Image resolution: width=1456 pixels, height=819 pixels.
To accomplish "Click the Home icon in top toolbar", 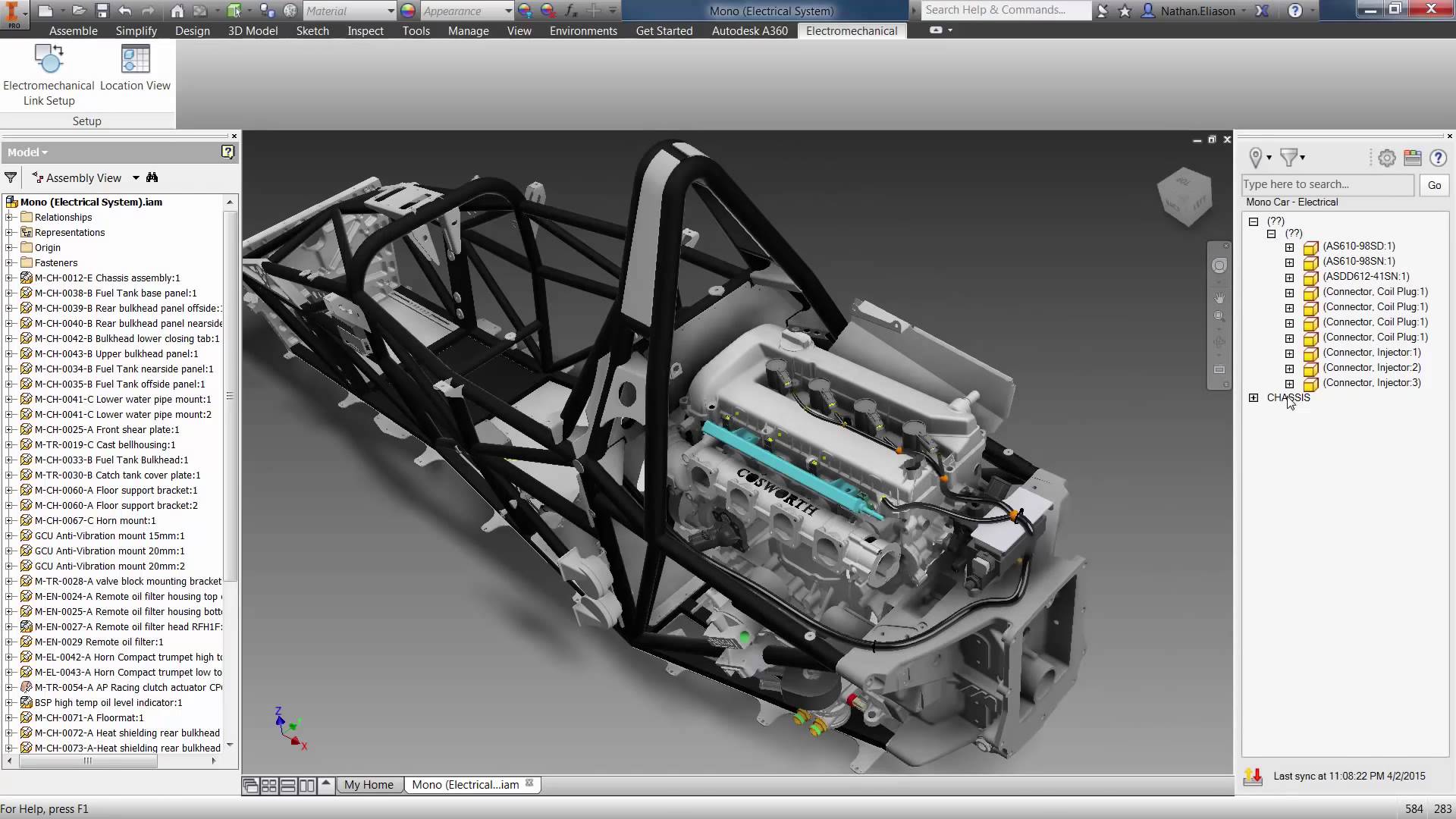I will pos(177,11).
